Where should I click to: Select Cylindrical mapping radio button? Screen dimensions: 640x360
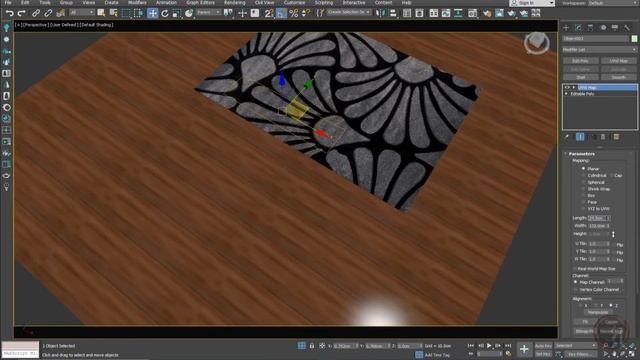[583, 176]
